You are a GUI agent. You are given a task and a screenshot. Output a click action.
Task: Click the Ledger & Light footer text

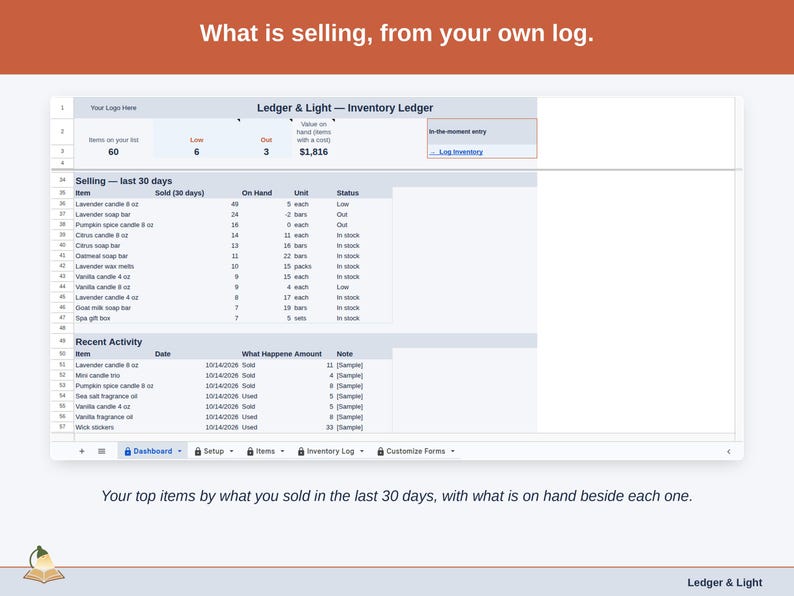tap(725, 583)
